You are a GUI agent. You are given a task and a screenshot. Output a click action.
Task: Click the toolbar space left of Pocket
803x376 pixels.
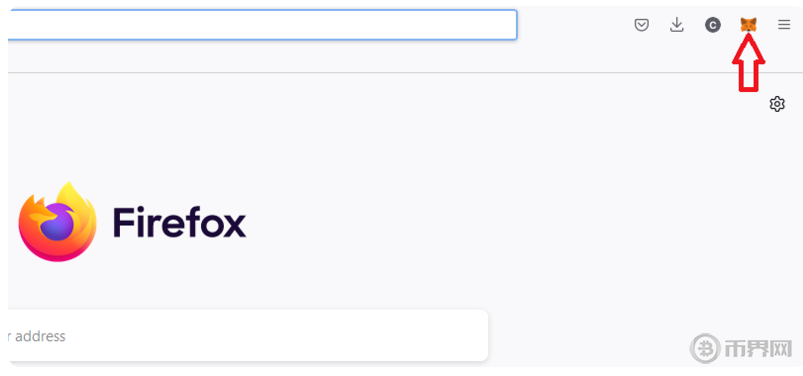(574, 25)
